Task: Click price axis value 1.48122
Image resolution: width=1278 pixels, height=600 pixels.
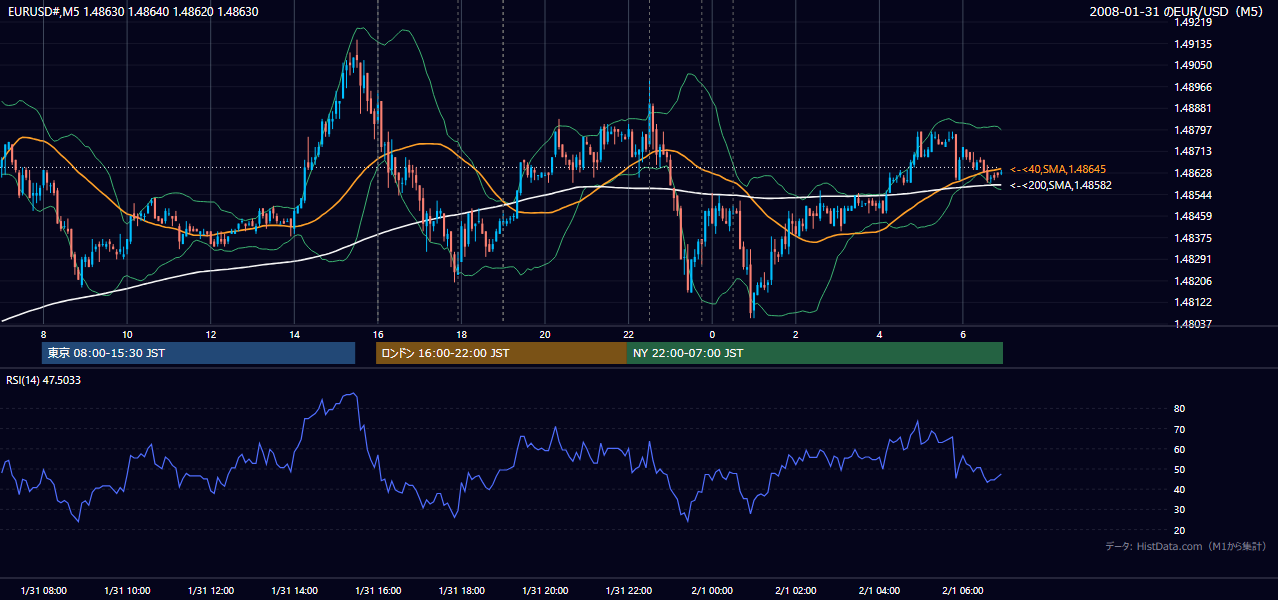Action: coord(1193,303)
